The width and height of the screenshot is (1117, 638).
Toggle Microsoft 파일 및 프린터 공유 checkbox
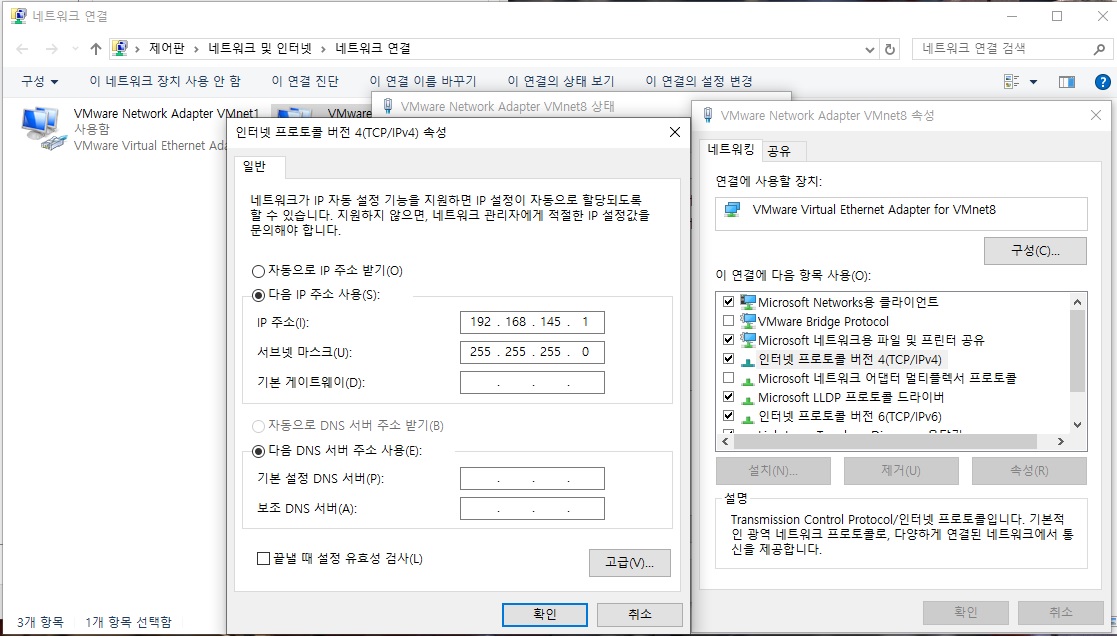[x=728, y=340]
